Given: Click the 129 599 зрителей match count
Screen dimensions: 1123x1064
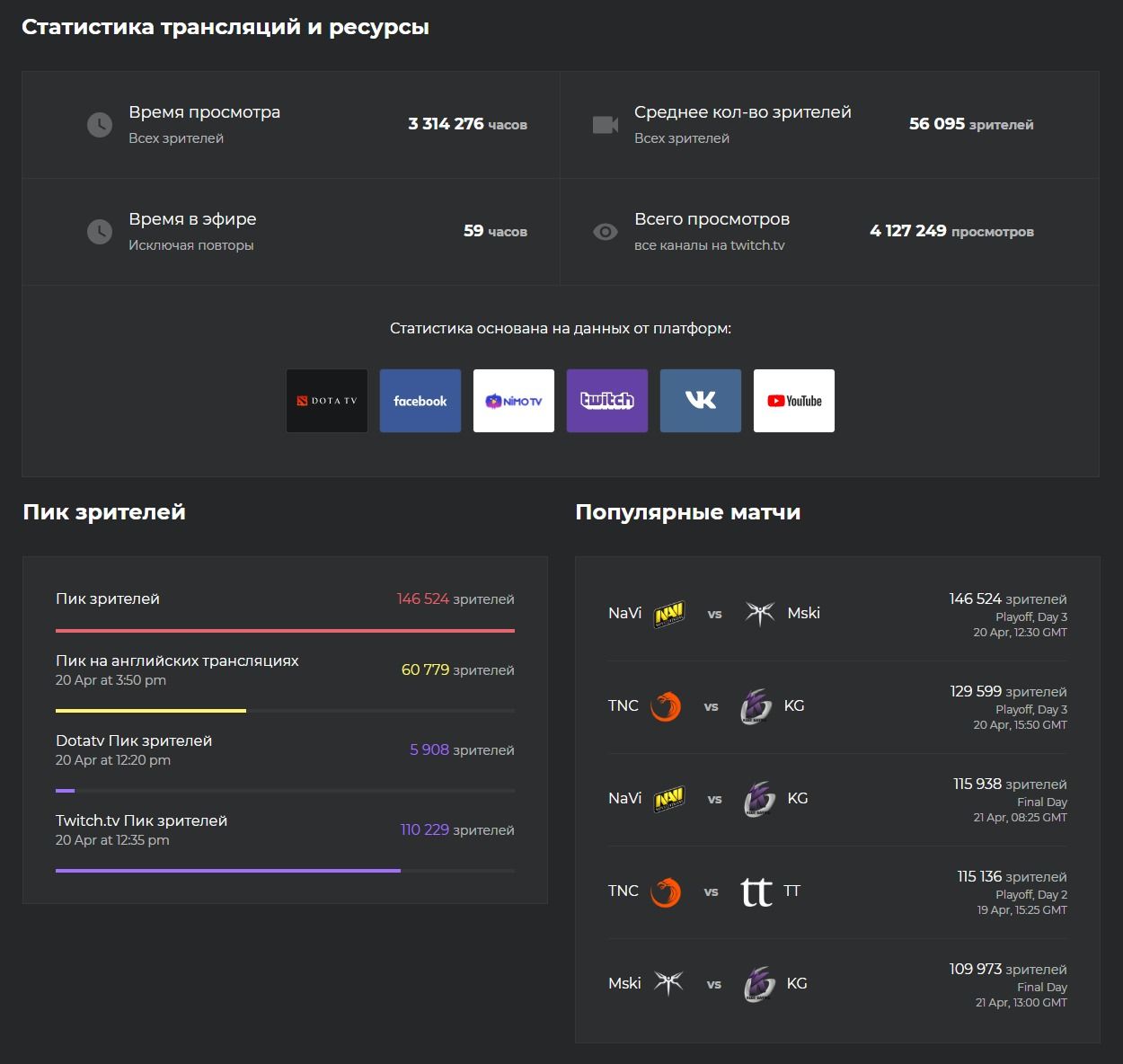Looking at the screenshot, I should 1009,692.
